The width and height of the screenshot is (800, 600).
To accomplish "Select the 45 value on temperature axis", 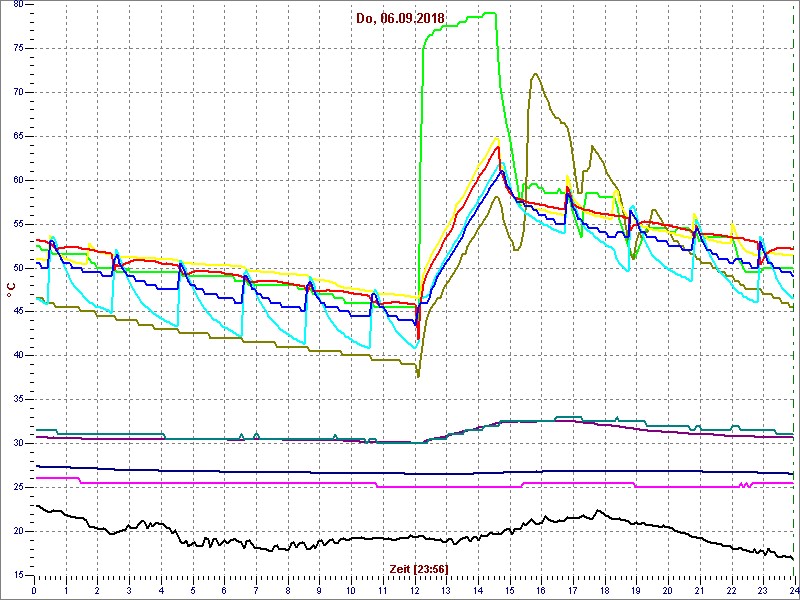I will click(17, 311).
